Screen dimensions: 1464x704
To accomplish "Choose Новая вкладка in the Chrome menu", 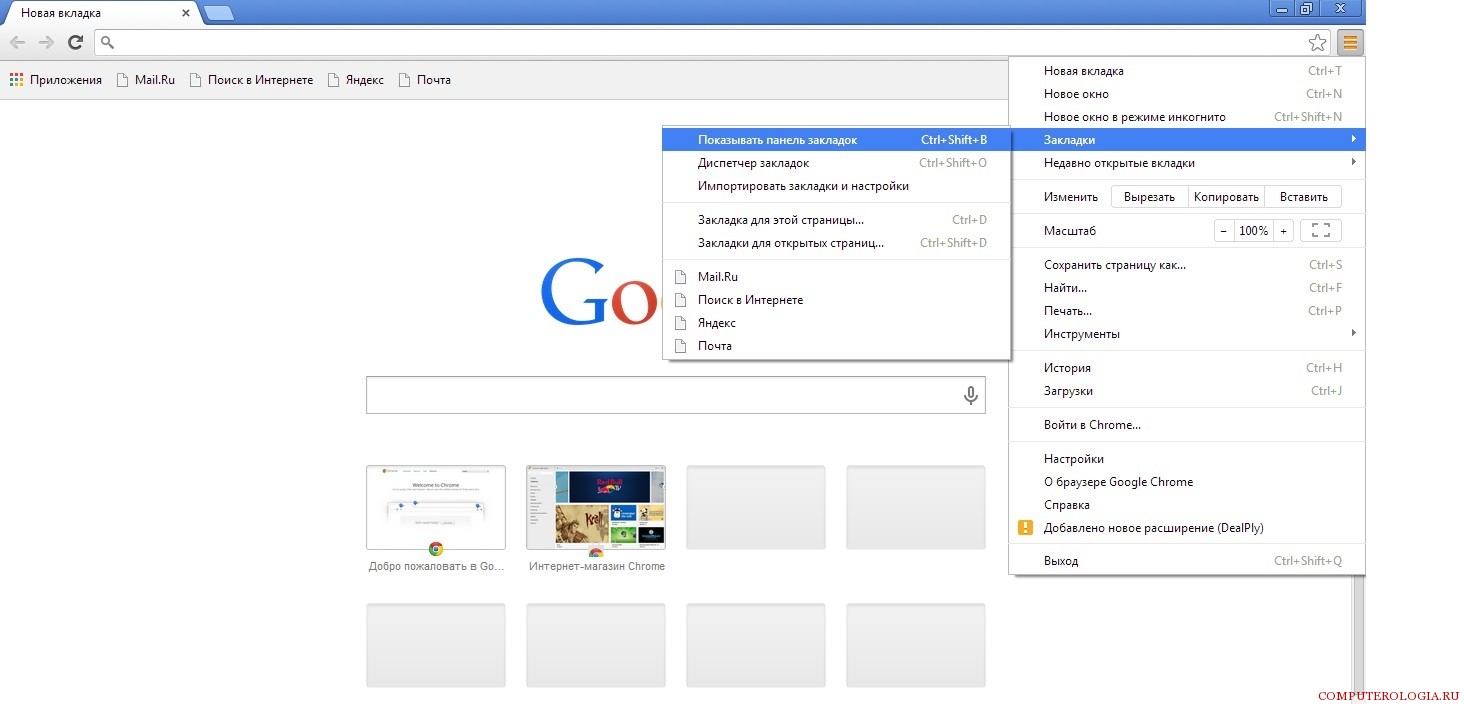I will (x=1187, y=71).
